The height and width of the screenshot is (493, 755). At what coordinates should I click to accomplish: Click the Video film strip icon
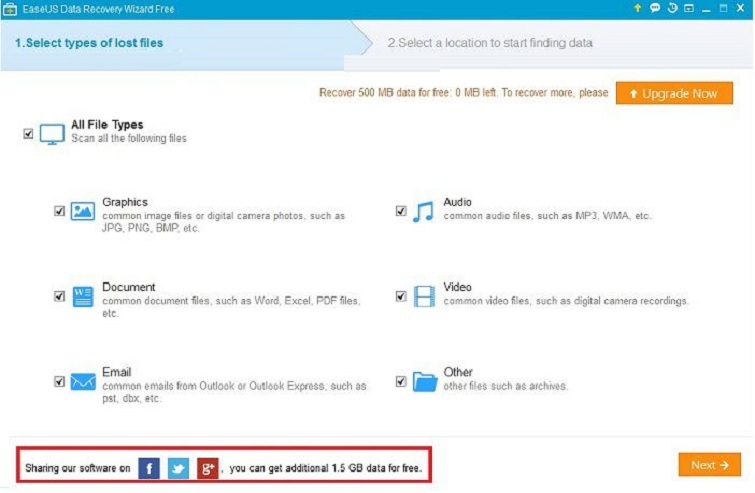[424, 296]
